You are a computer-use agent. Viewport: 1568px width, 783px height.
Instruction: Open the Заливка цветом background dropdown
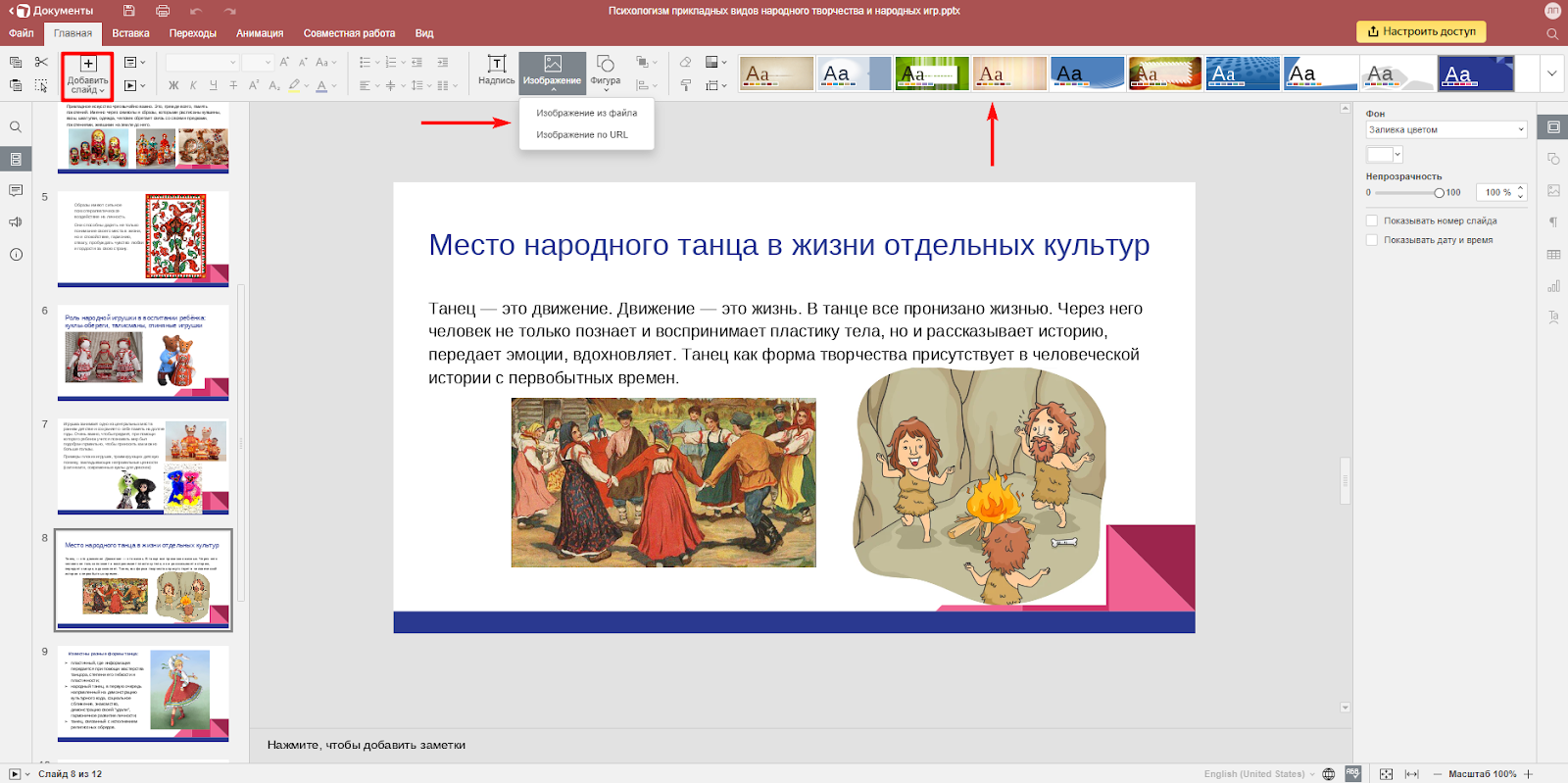[x=1446, y=129]
